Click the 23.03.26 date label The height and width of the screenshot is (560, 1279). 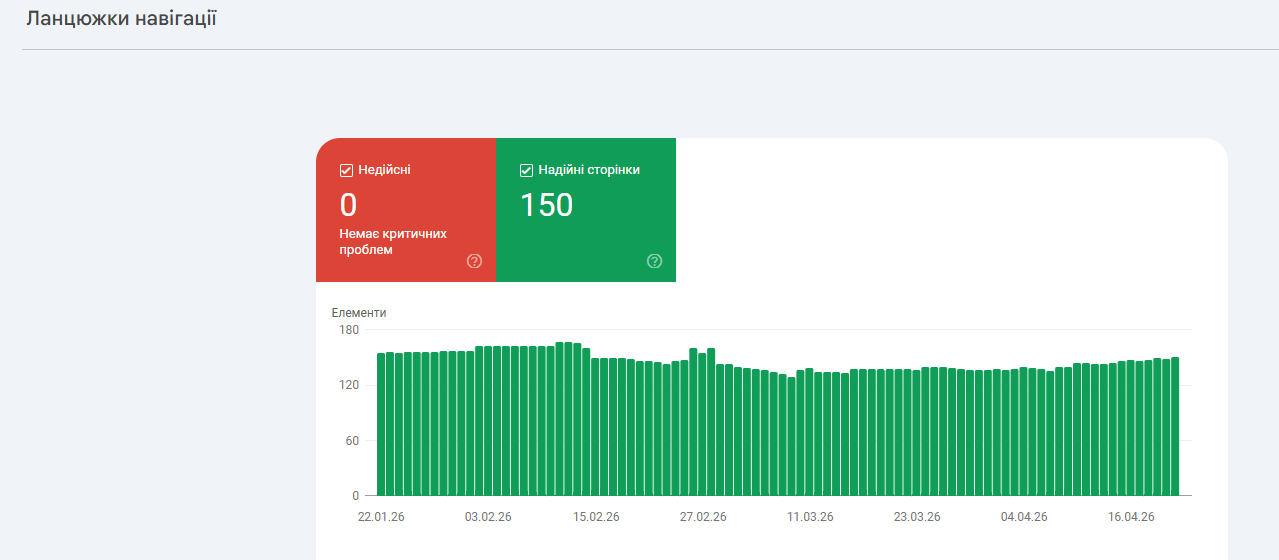click(x=917, y=517)
